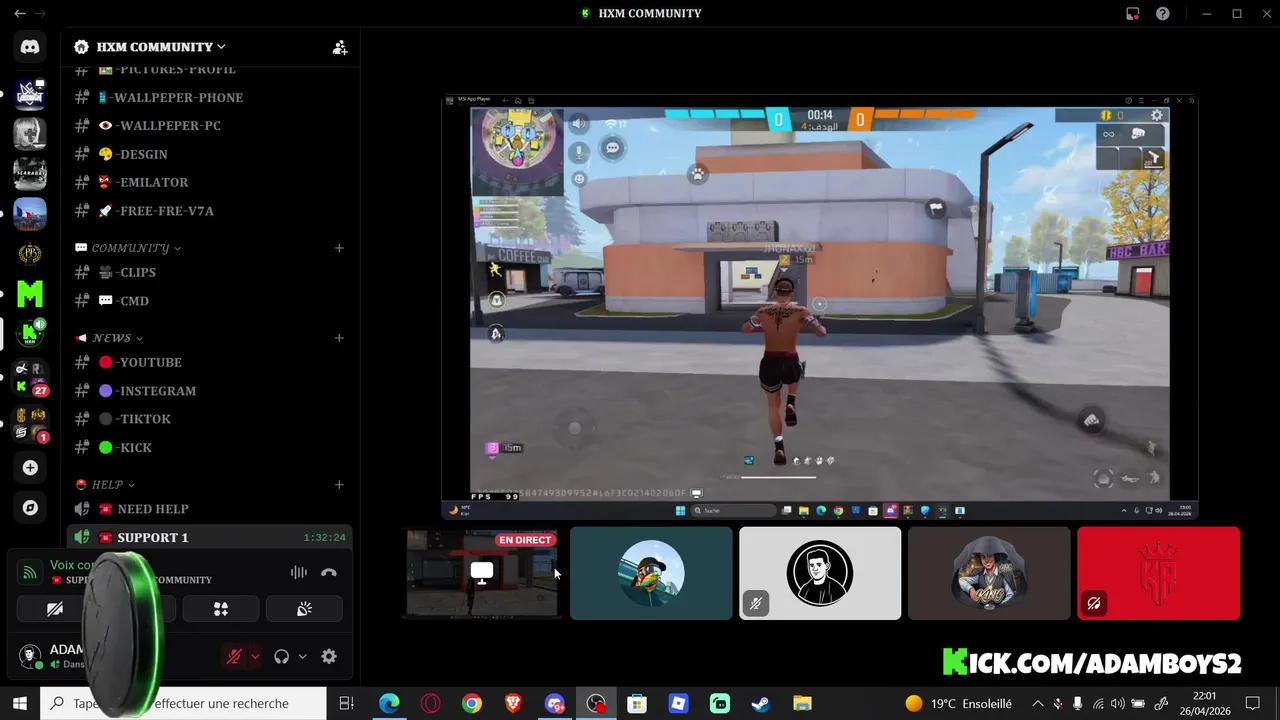Open the green M server icon
The width and height of the screenshot is (1280, 720).
(30, 293)
